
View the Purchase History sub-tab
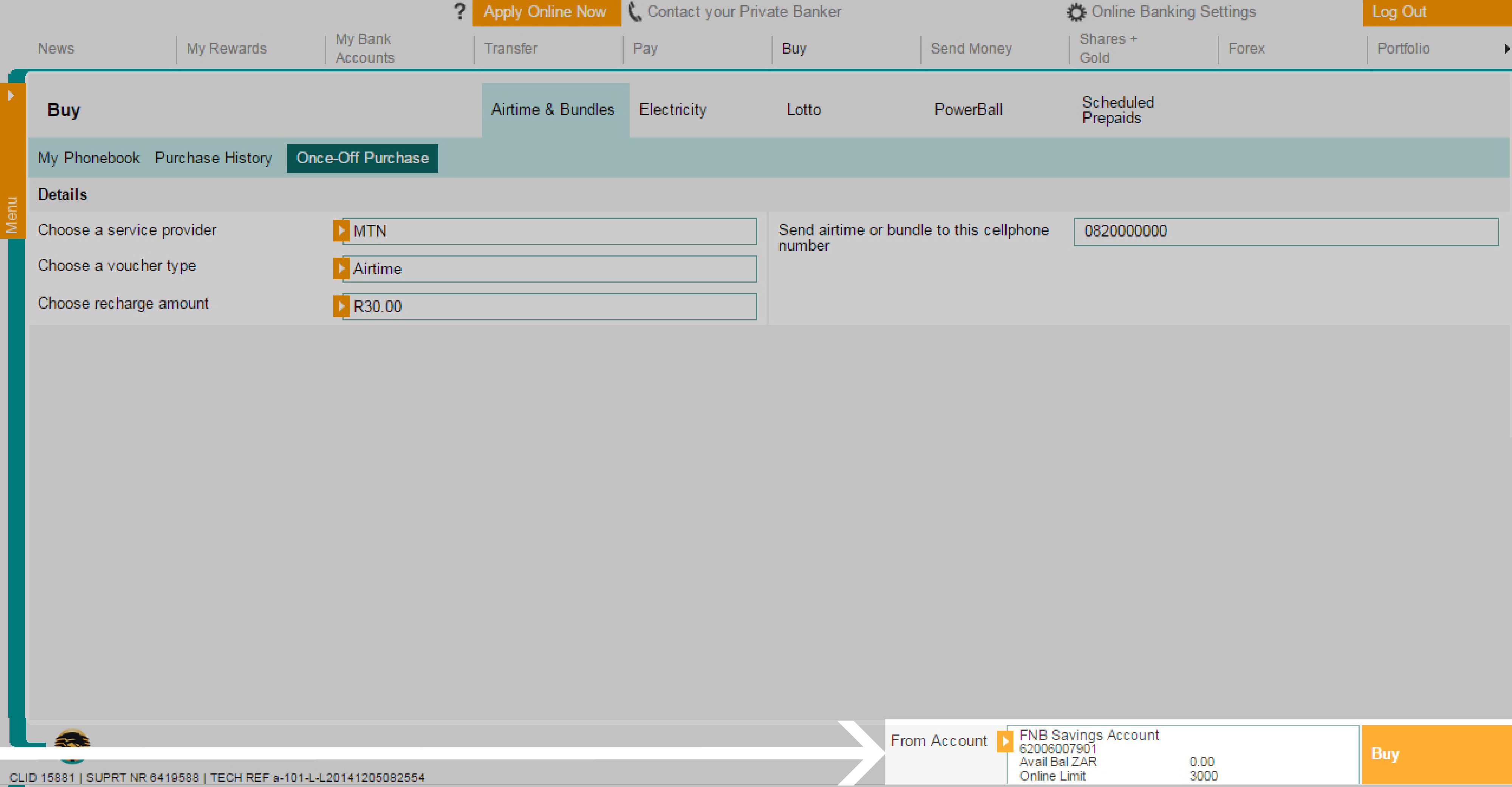point(213,158)
